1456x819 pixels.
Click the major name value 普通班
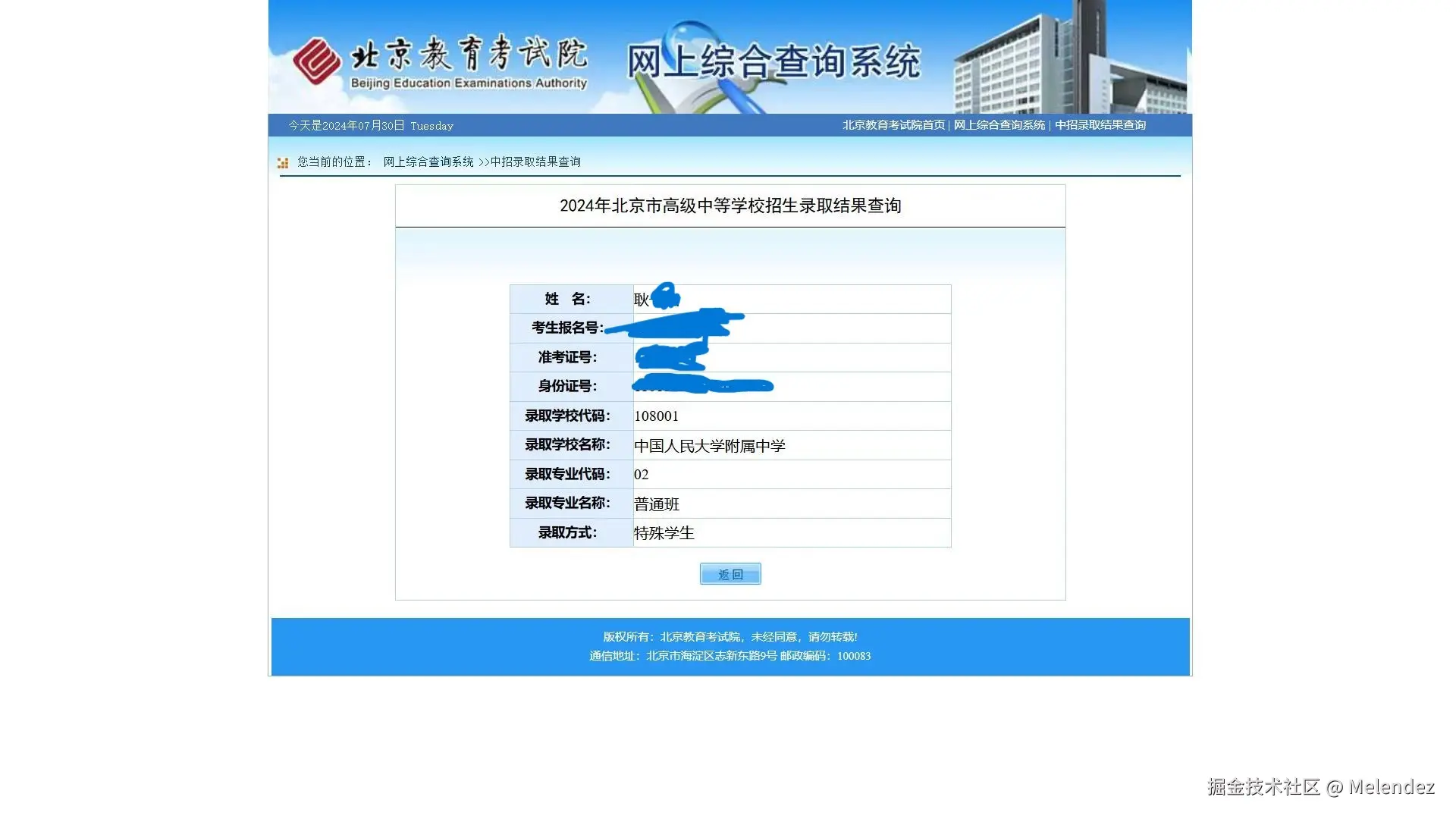pos(656,504)
